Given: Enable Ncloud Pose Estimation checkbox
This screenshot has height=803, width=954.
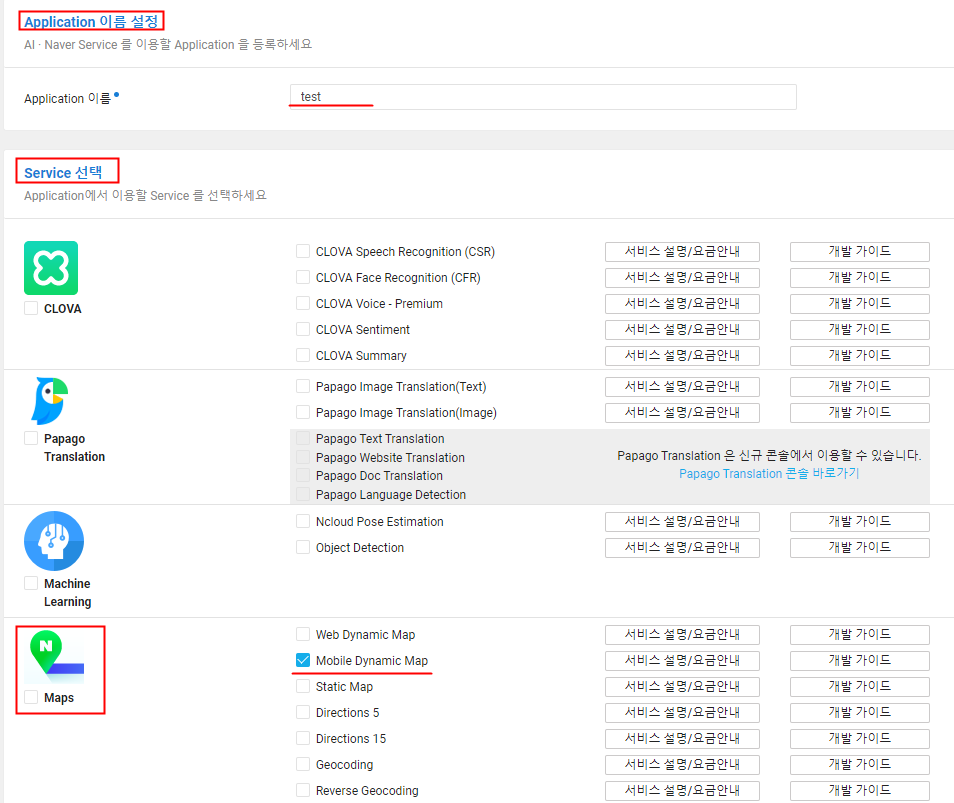Looking at the screenshot, I should (x=303, y=521).
